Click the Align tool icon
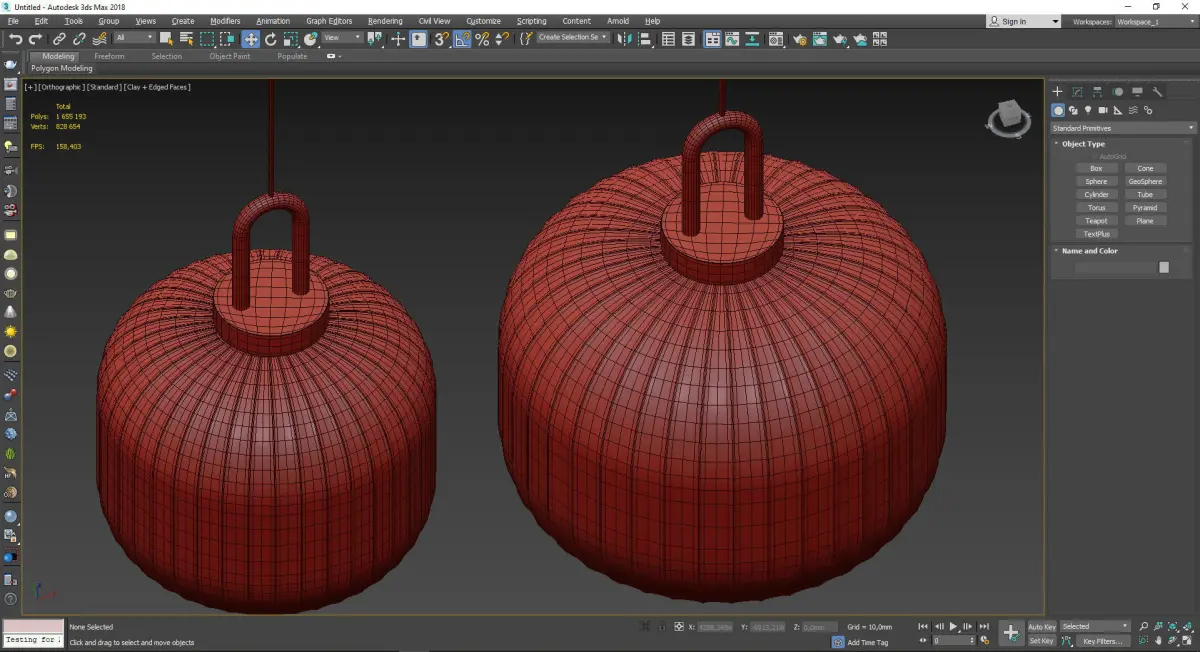 click(645, 39)
